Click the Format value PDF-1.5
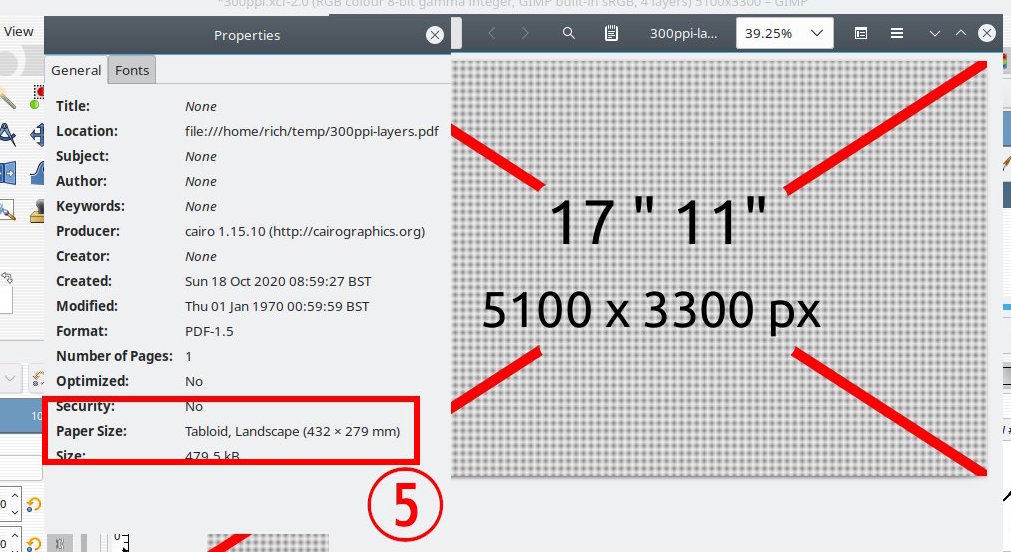The image size is (1011, 552). (x=209, y=331)
